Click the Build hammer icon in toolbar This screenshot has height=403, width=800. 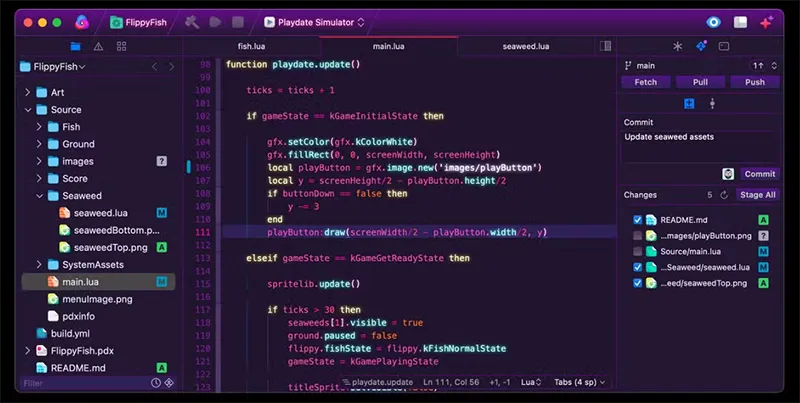pos(191,21)
